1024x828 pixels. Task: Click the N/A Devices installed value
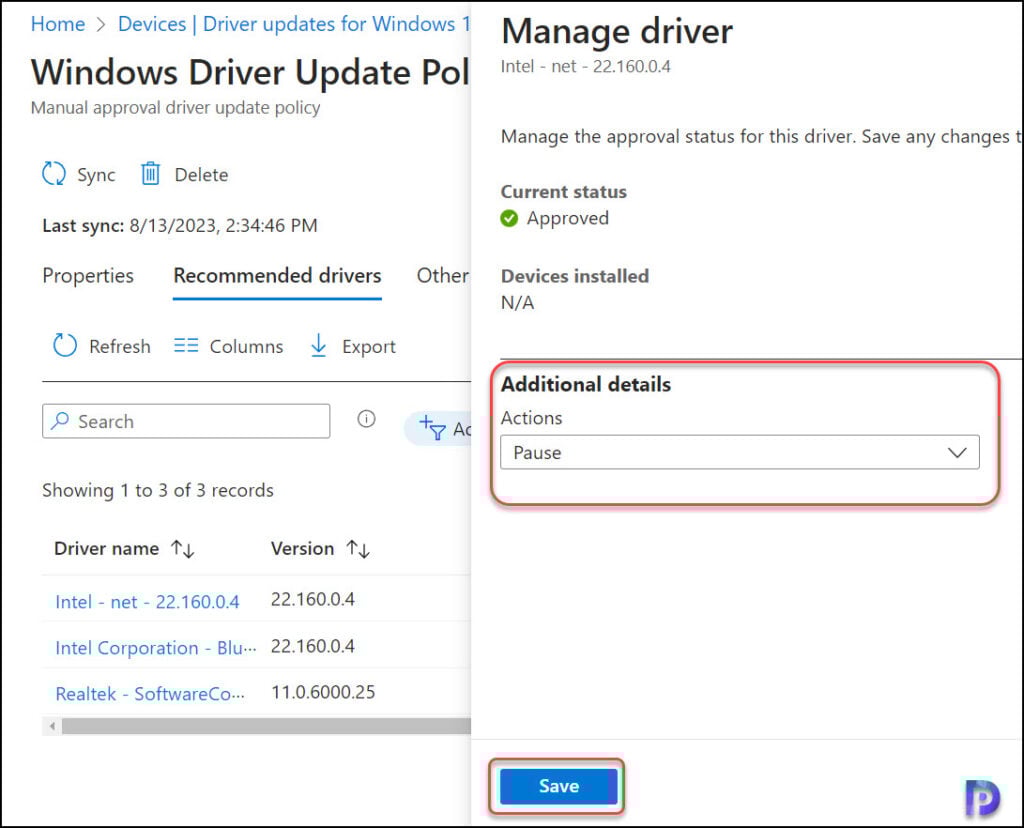point(517,303)
